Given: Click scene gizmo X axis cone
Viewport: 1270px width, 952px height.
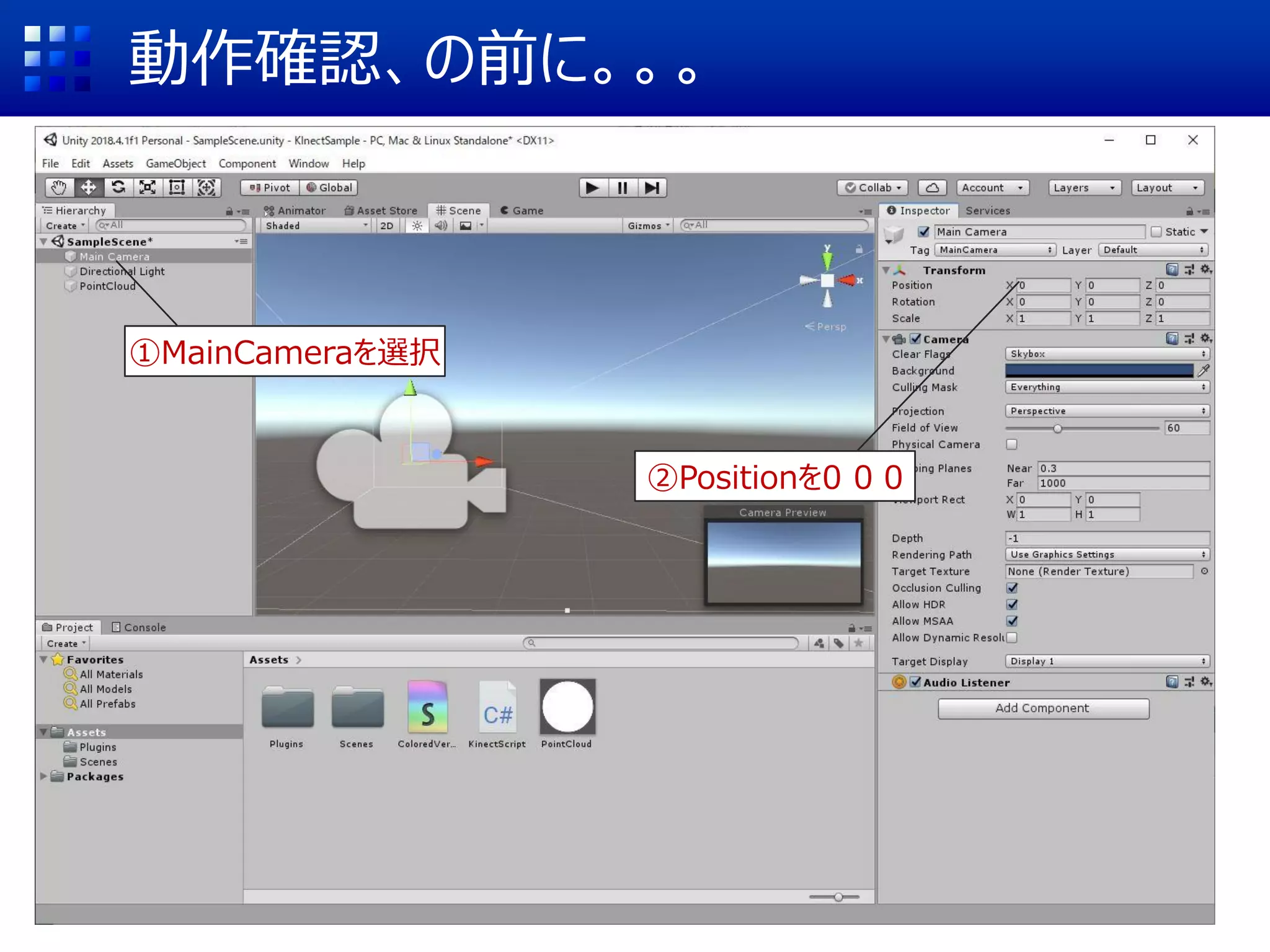Looking at the screenshot, I should (x=848, y=281).
